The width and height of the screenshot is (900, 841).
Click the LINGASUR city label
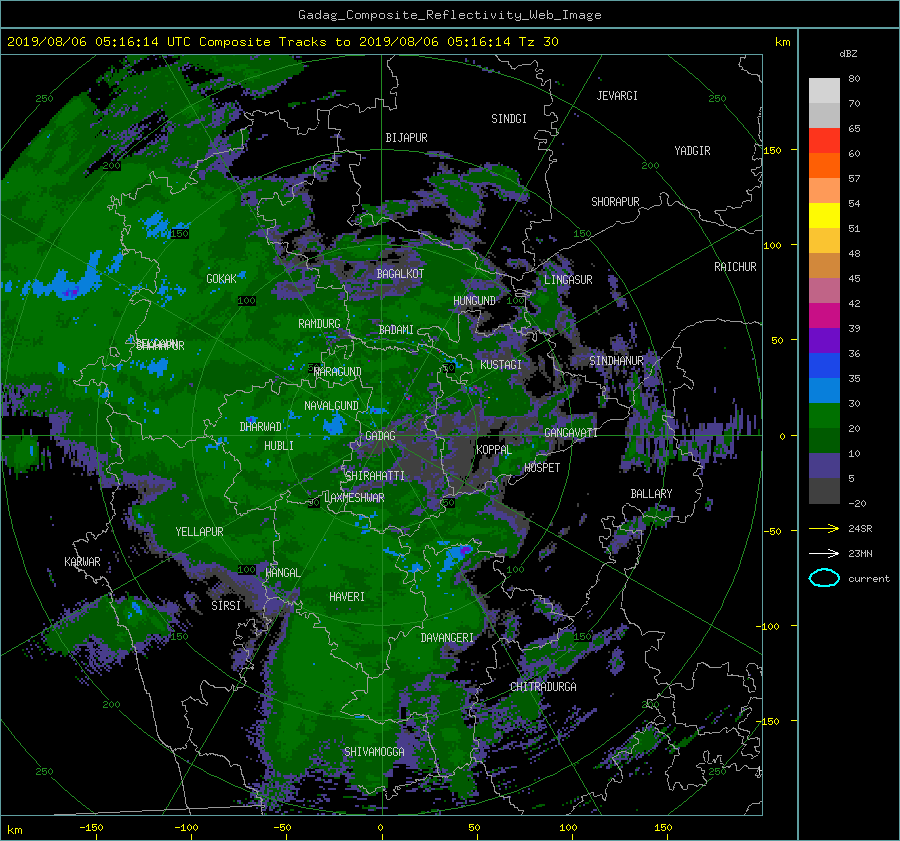point(568,280)
